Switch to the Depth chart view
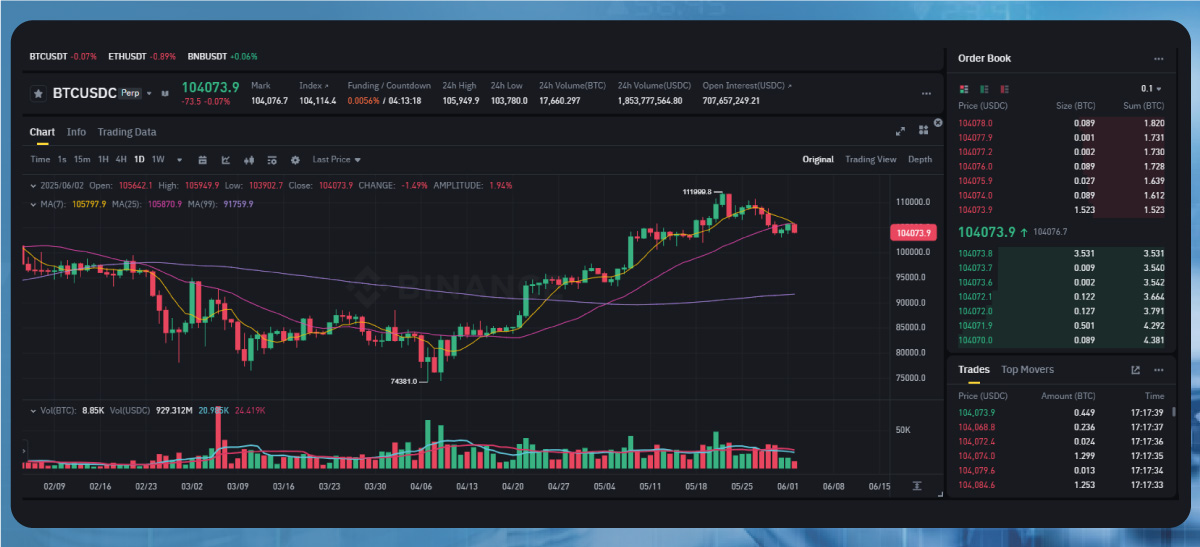This screenshot has width=1200, height=547. 919,160
